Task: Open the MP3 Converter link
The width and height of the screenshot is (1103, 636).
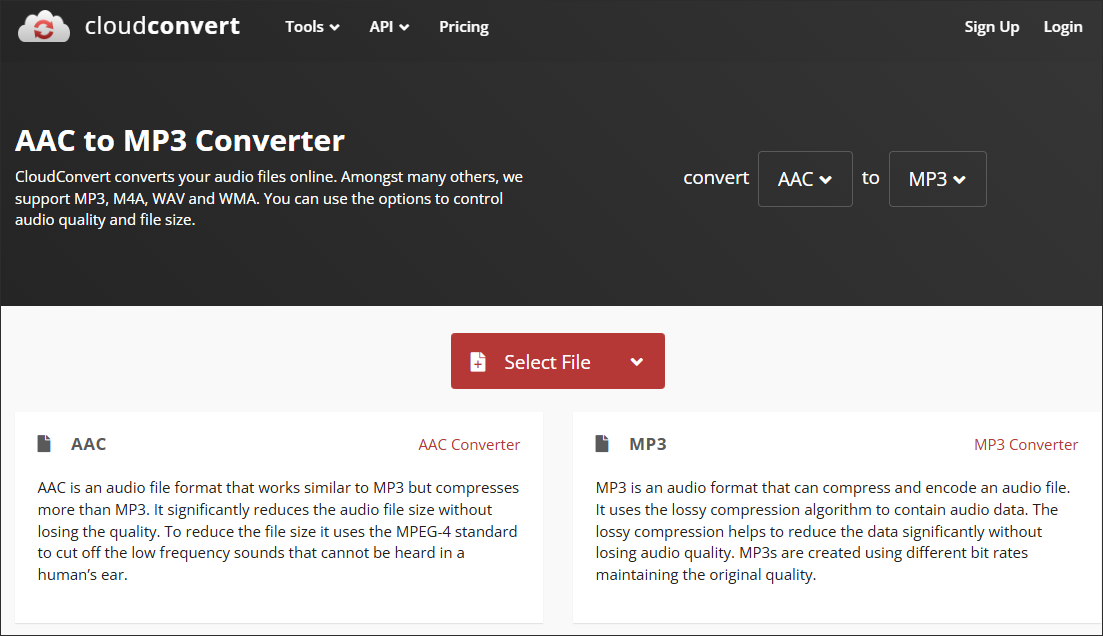Action: (1026, 445)
